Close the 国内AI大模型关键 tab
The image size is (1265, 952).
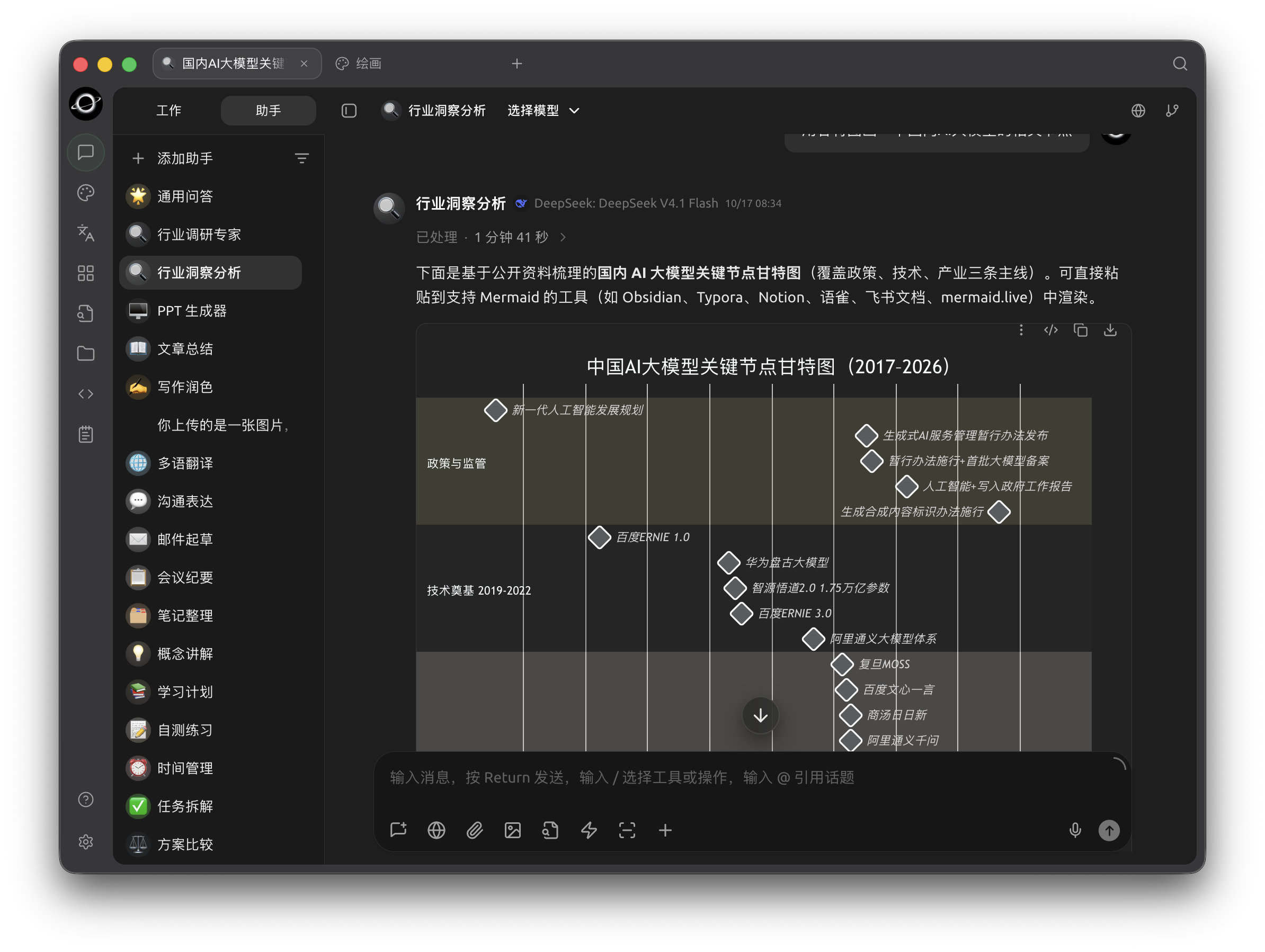[x=304, y=64]
